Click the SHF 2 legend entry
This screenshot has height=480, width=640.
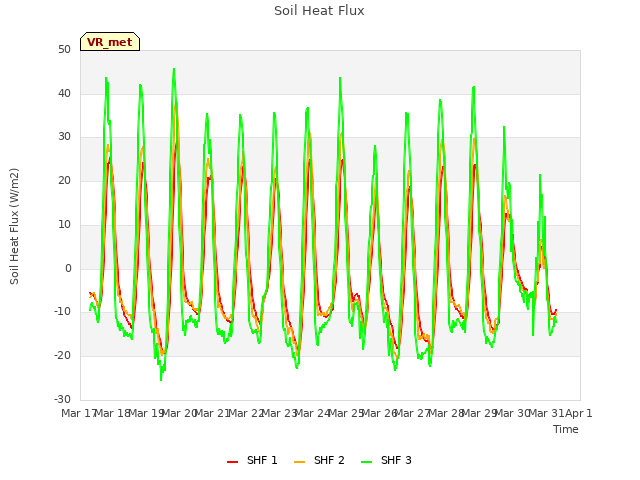pyautogui.click(x=319, y=460)
